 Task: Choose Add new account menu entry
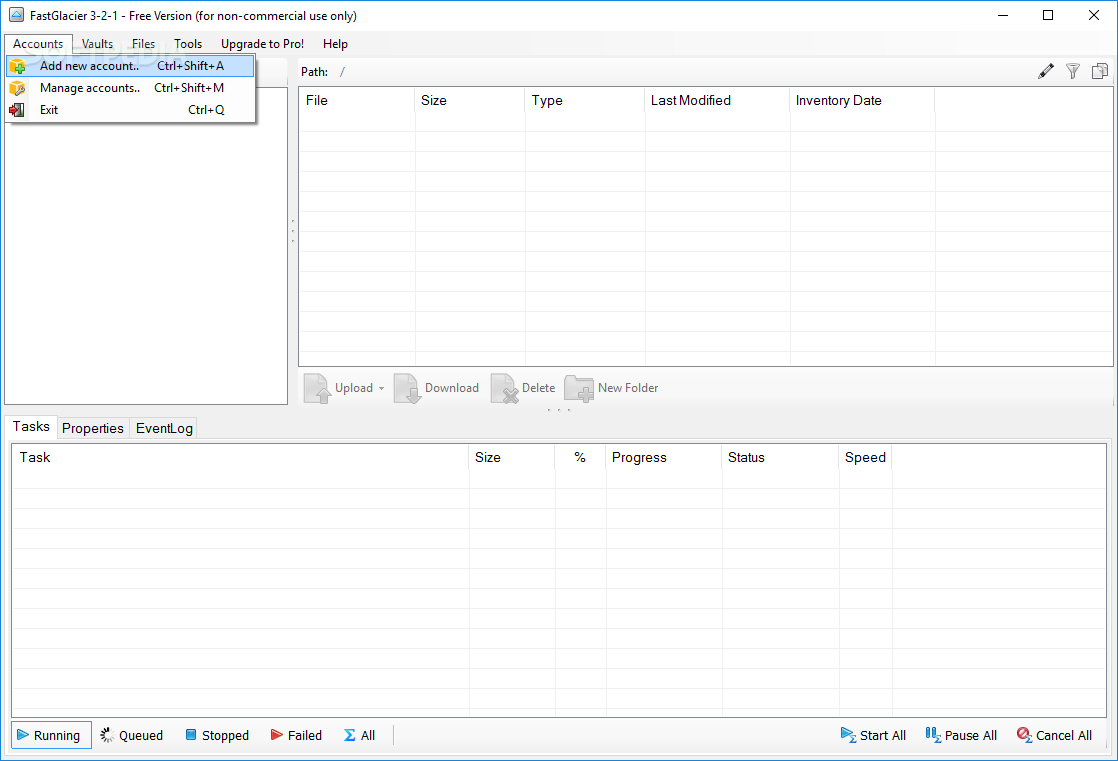(x=130, y=66)
